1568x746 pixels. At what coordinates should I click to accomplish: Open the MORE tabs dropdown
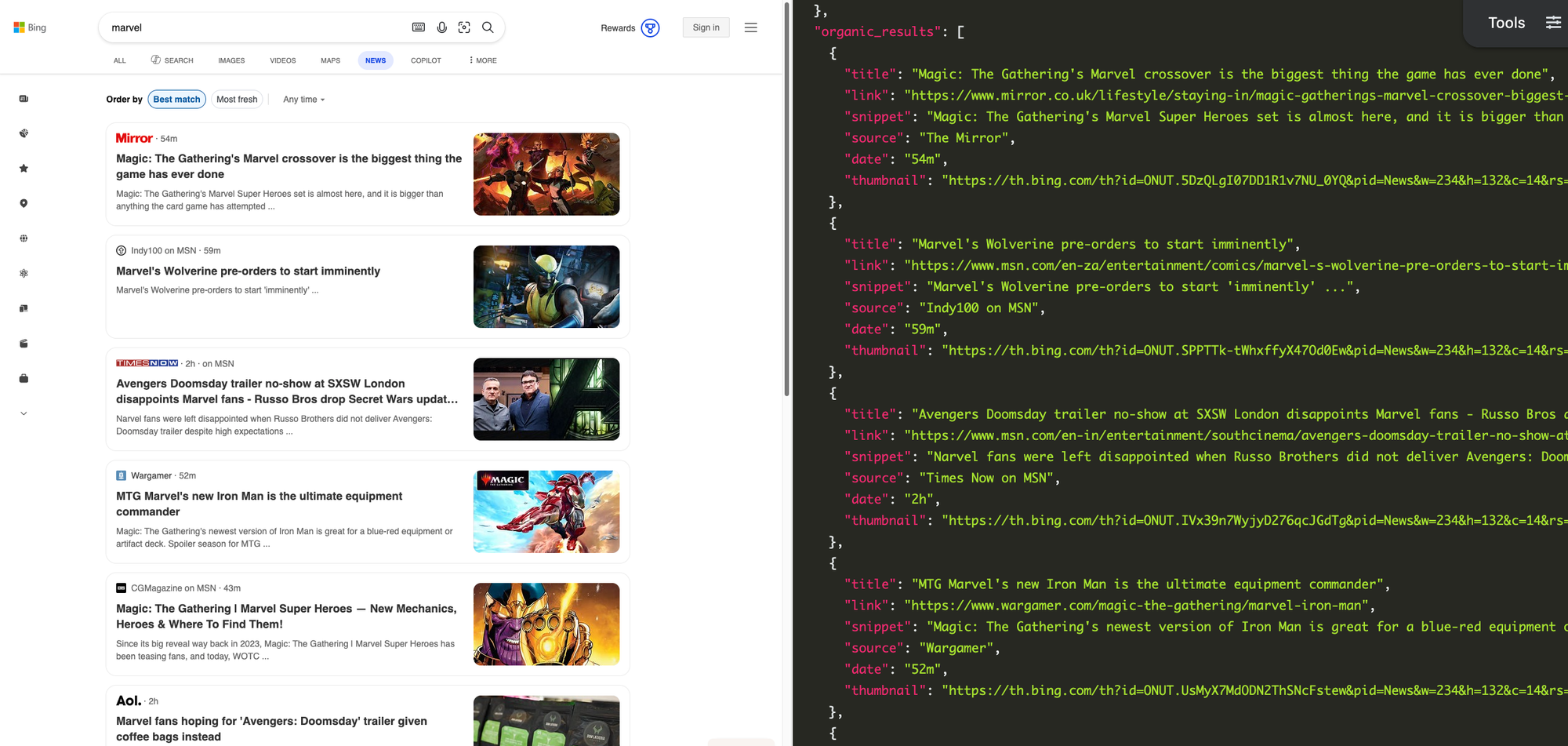click(x=483, y=60)
